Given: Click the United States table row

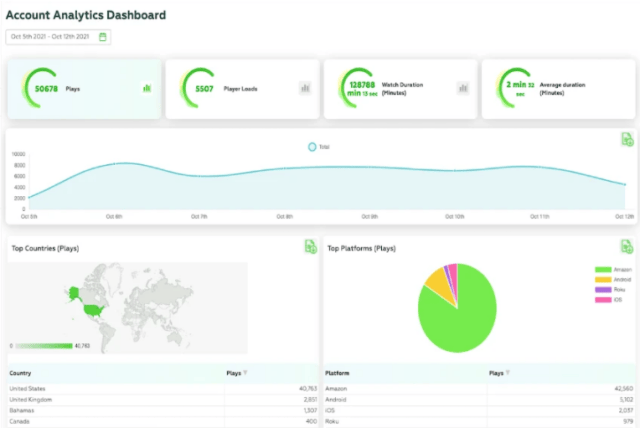Looking at the screenshot, I should [x=160, y=387].
